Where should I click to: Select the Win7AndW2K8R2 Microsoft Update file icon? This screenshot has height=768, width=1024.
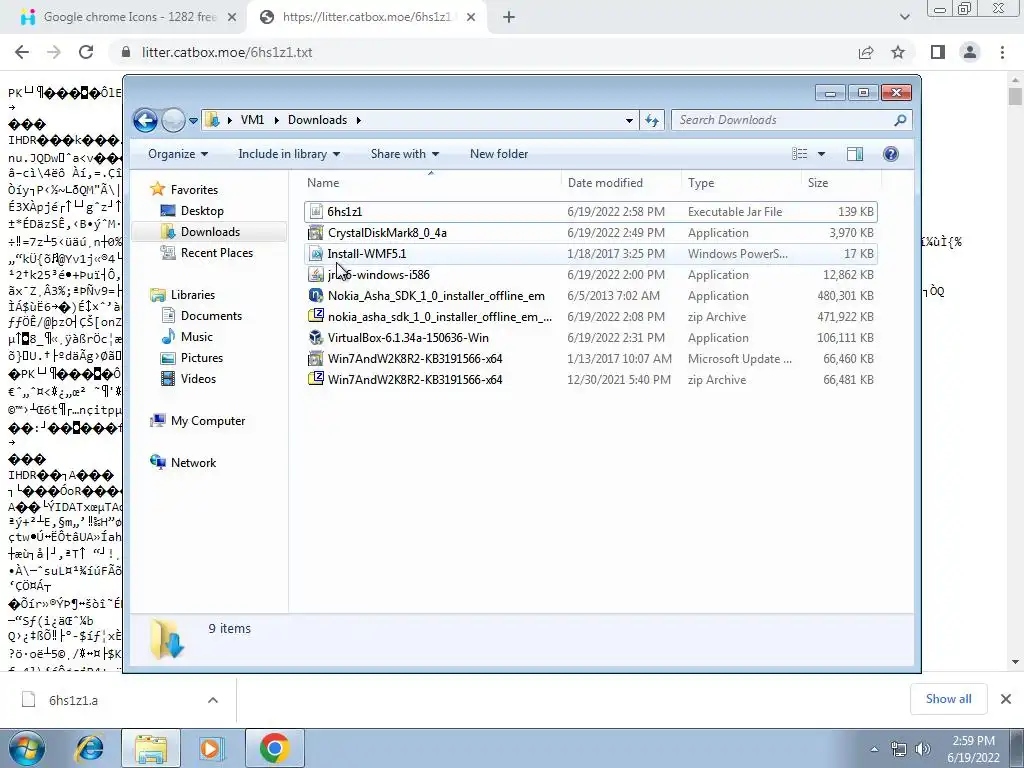[x=316, y=359]
